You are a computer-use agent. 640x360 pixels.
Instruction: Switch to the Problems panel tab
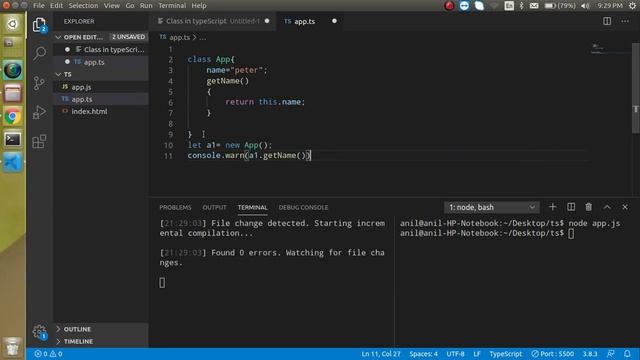click(175, 207)
